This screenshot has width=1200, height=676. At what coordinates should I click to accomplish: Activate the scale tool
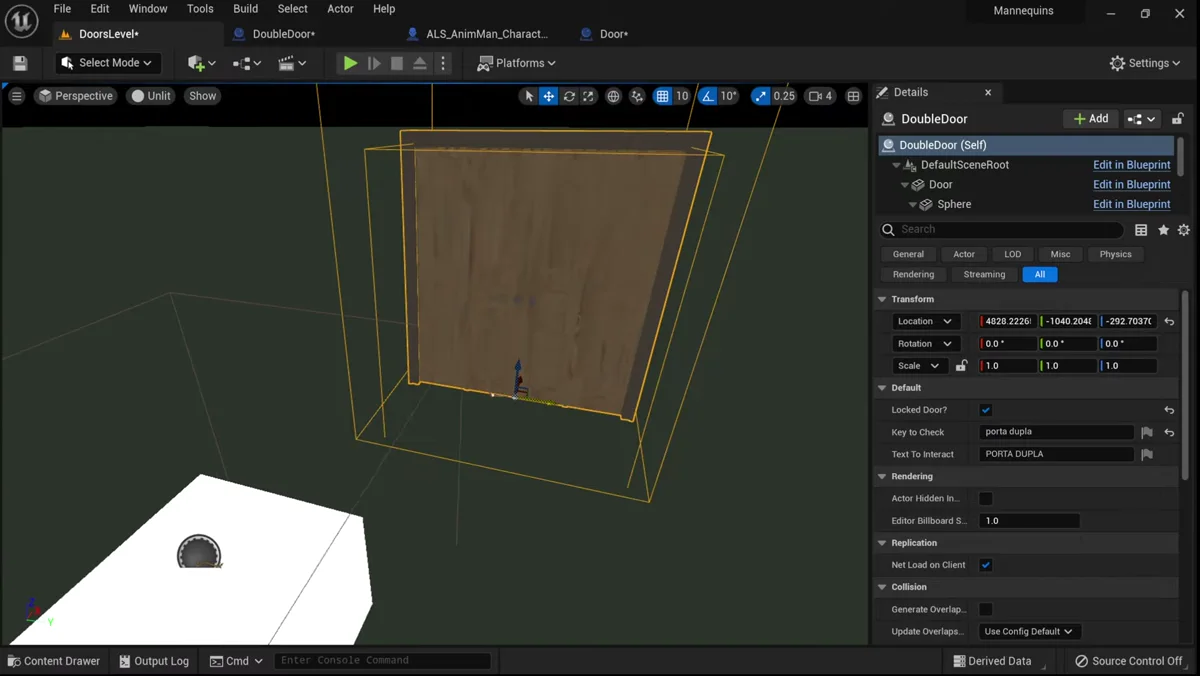(588, 96)
